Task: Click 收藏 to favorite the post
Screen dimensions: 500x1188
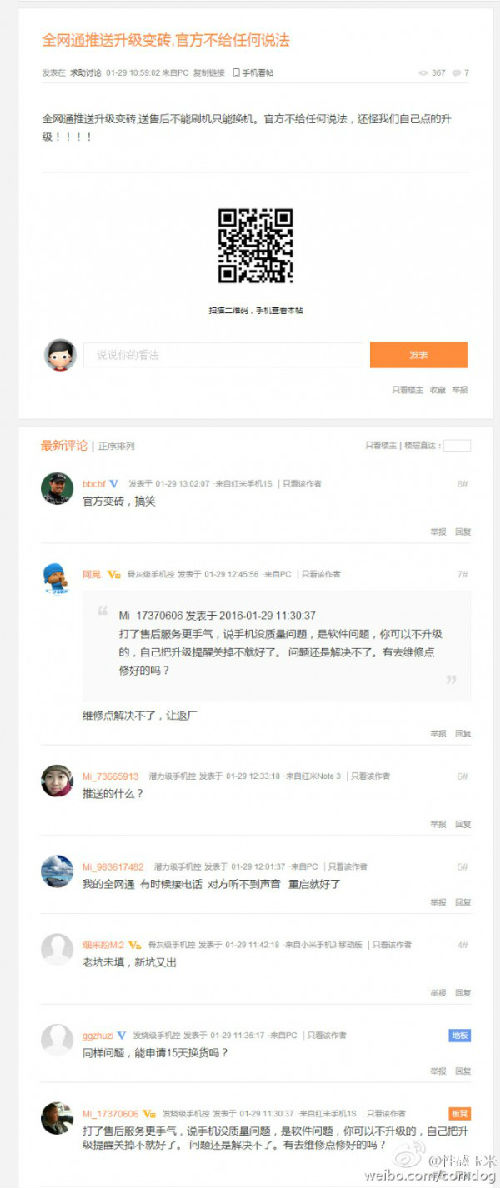Action: coord(438,389)
